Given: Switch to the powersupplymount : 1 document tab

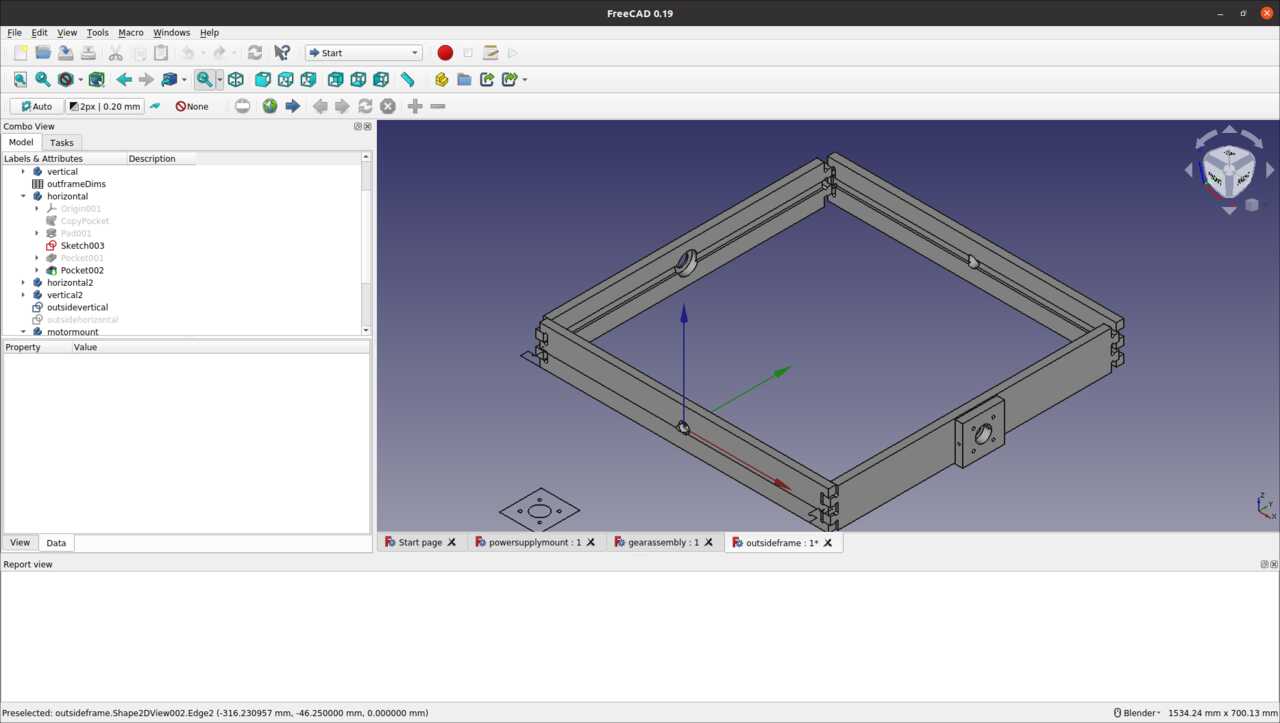Looking at the screenshot, I should pyautogui.click(x=534, y=543).
